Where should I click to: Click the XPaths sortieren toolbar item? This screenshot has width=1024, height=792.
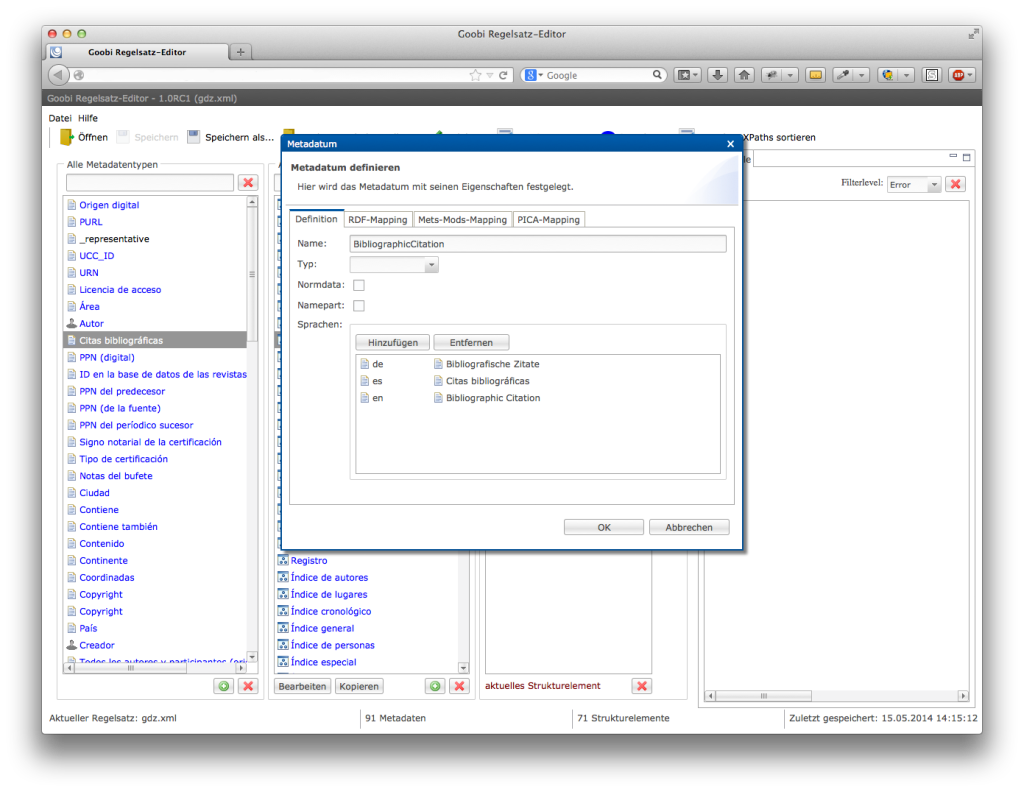tap(779, 137)
